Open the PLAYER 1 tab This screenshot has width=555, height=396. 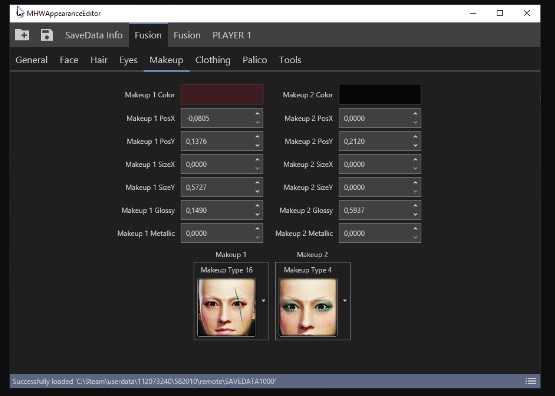[x=231, y=35]
